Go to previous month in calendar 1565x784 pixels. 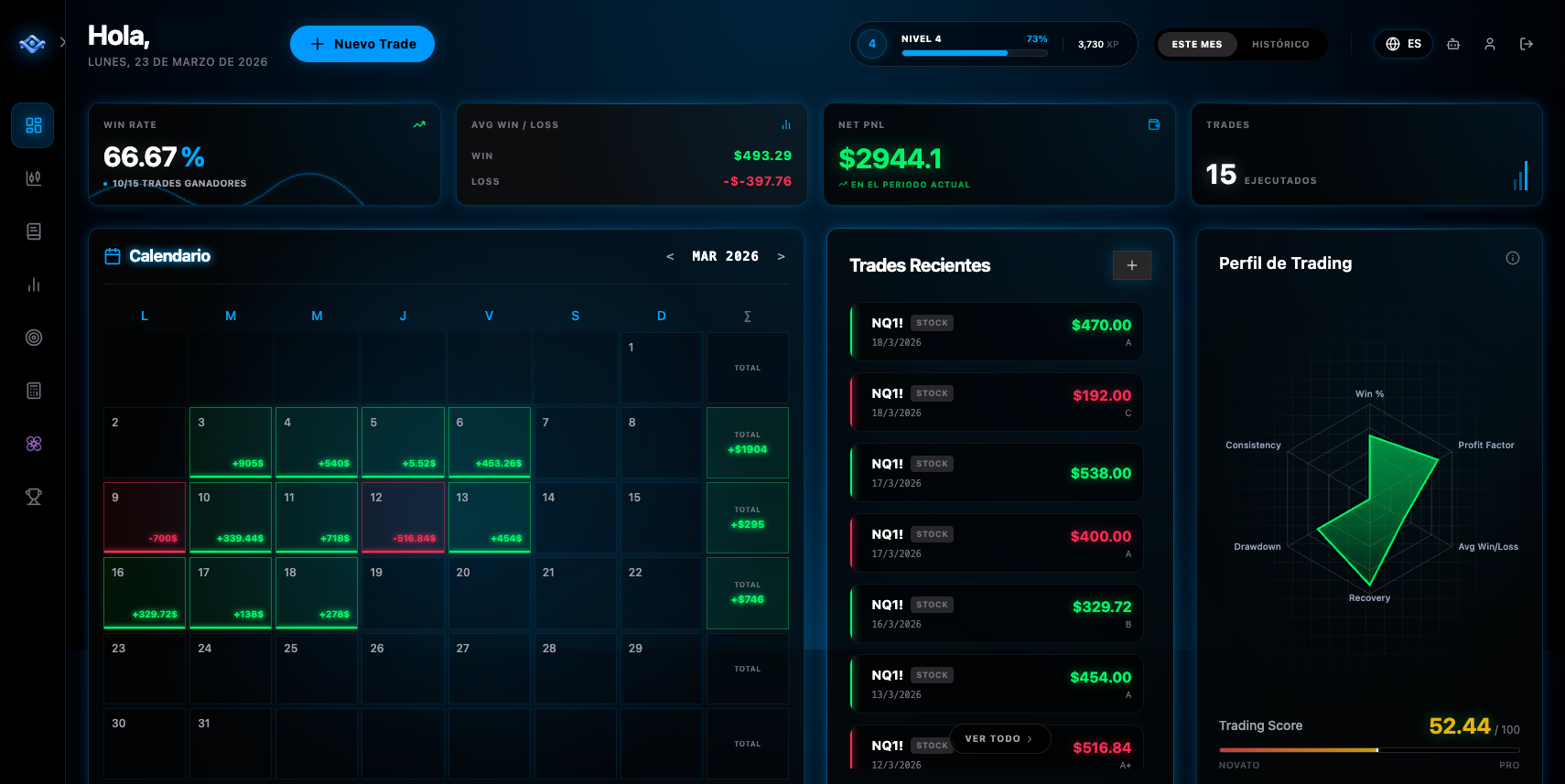pyautogui.click(x=670, y=256)
